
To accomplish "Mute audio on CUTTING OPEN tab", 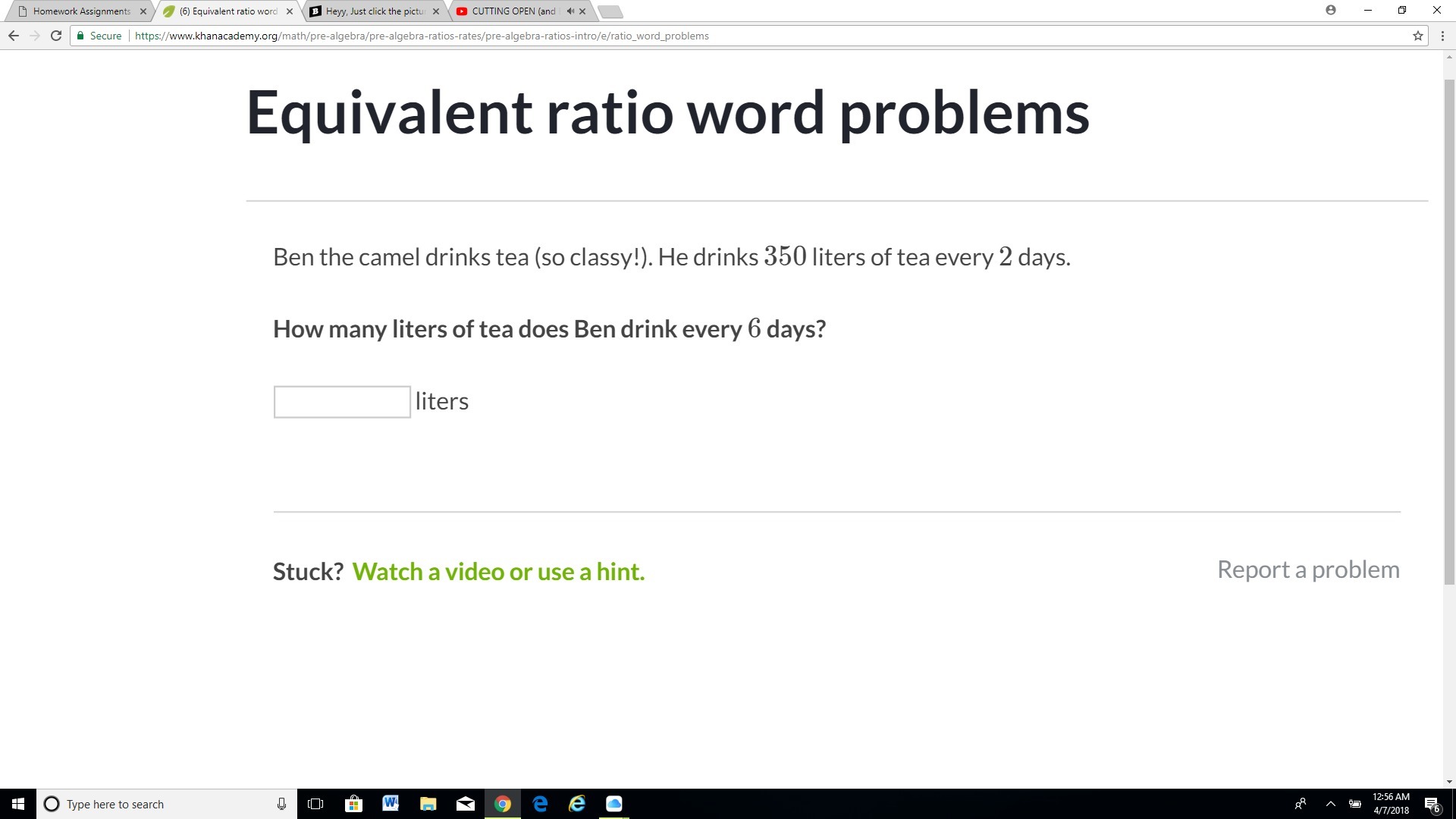I will pyautogui.click(x=570, y=11).
